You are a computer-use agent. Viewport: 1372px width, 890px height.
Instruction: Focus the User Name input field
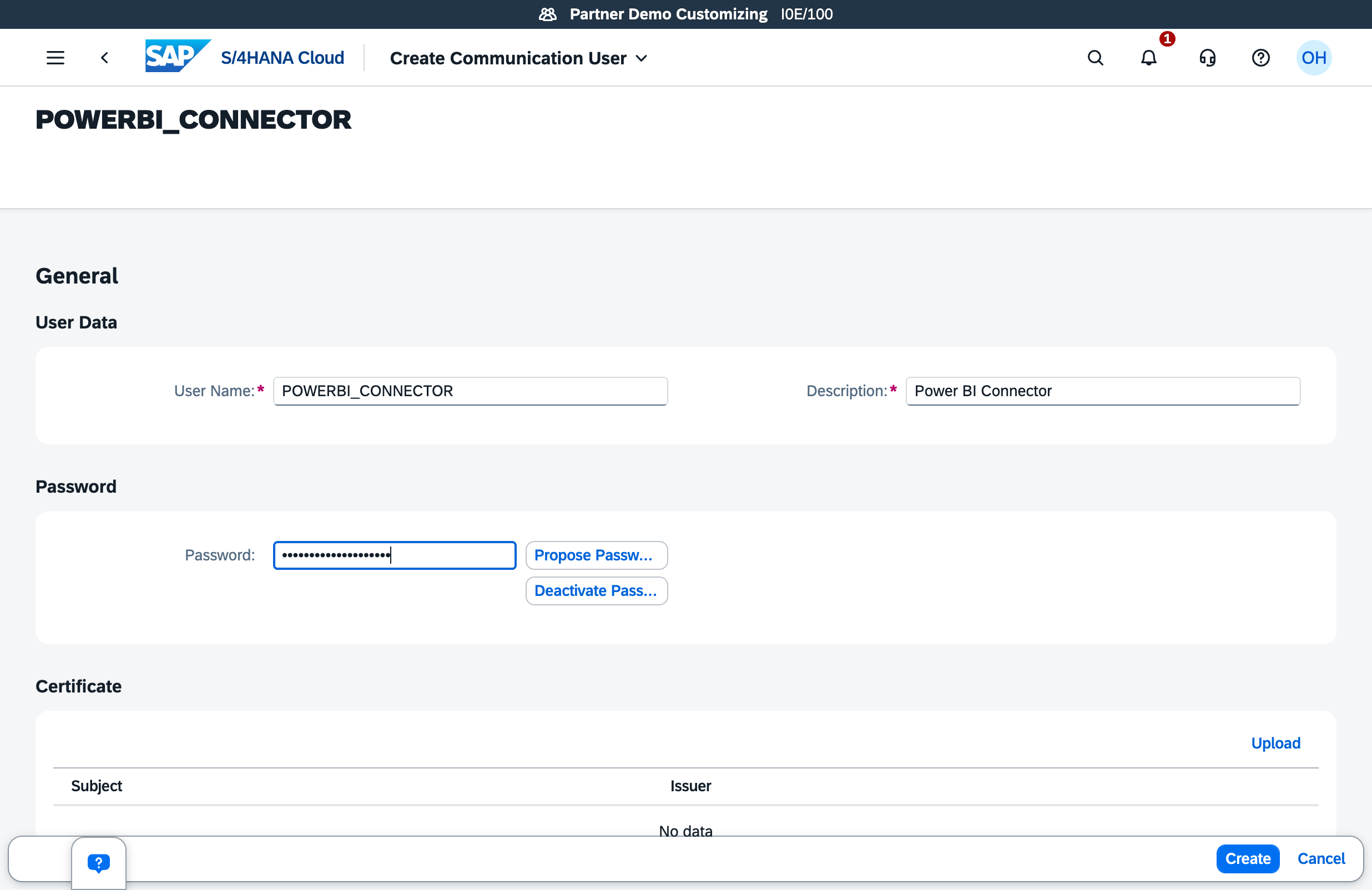(471, 391)
